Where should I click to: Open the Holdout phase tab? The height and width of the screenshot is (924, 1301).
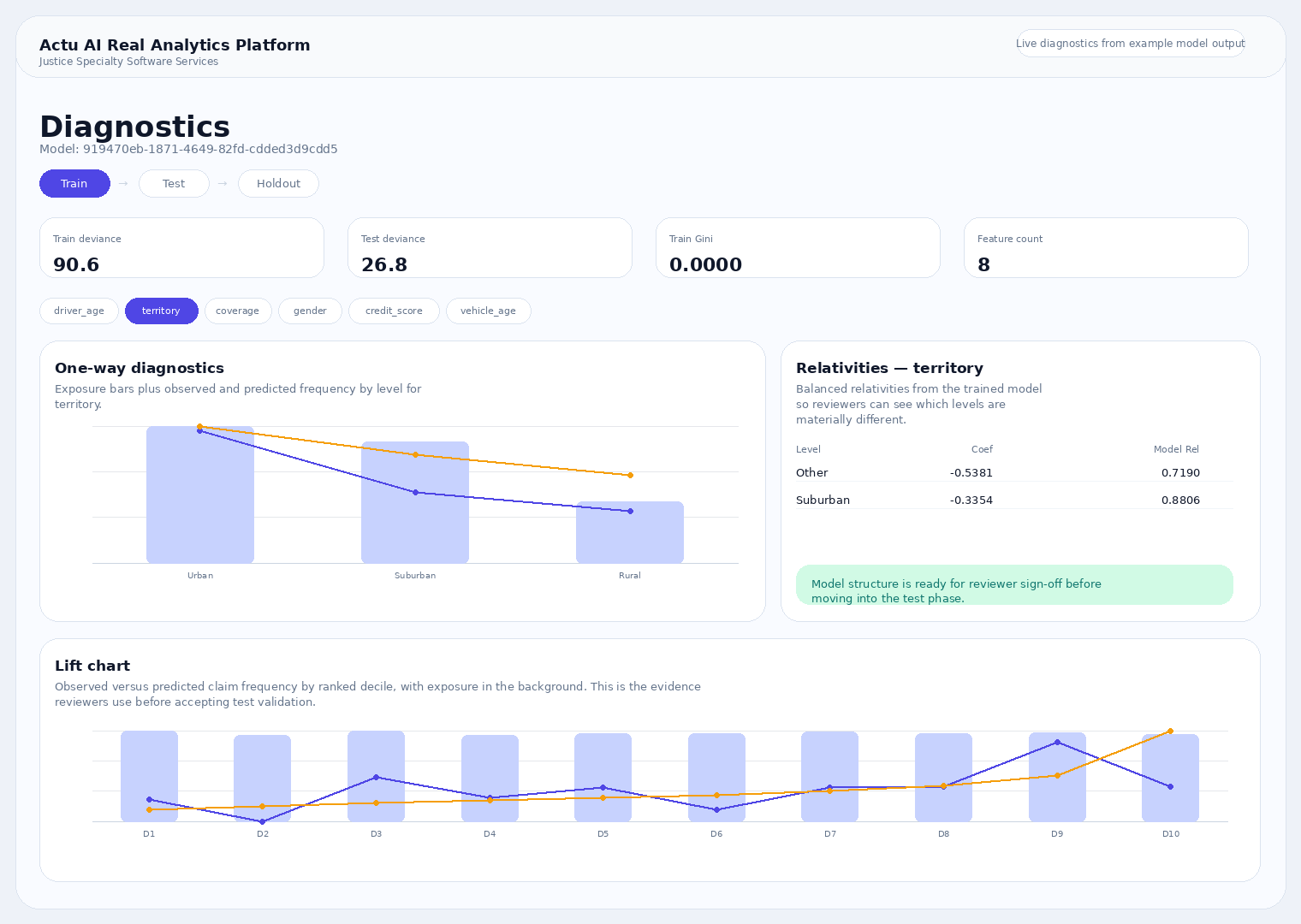[278, 183]
